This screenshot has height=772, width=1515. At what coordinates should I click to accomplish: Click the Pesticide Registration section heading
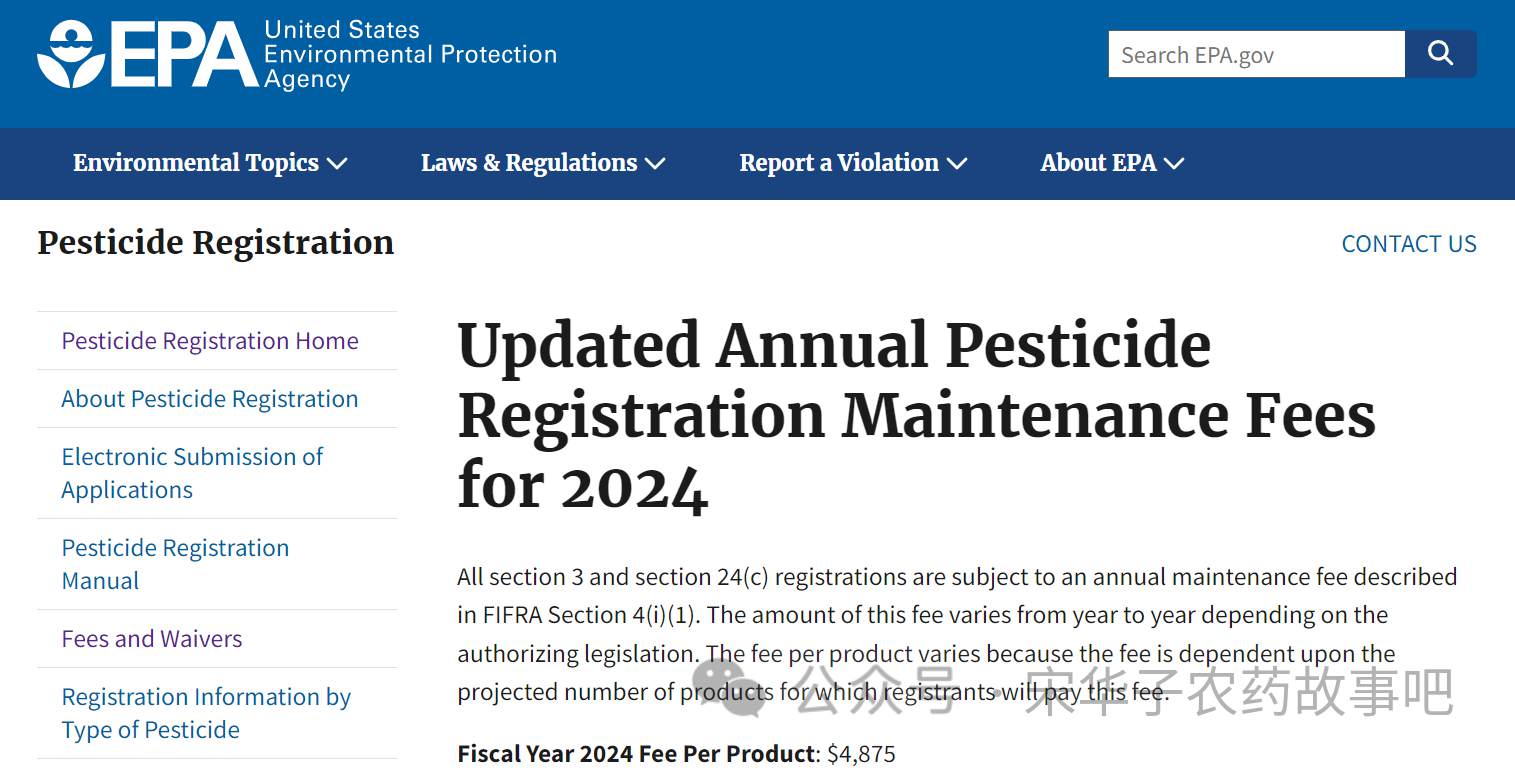point(216,243)
